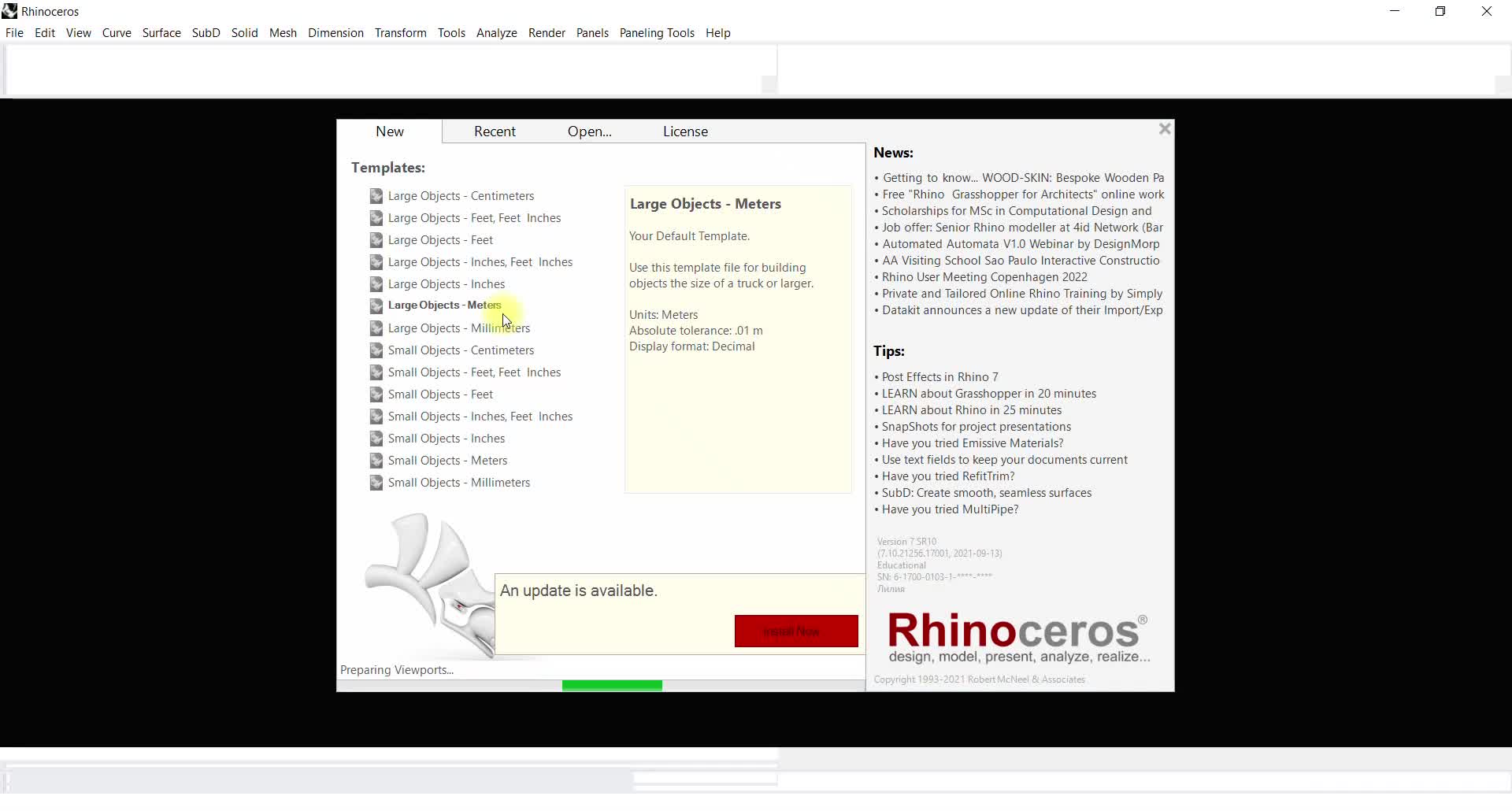Switch to the License tab
Viewport: 1512px width, 811px height.
[x=685, y=131]
